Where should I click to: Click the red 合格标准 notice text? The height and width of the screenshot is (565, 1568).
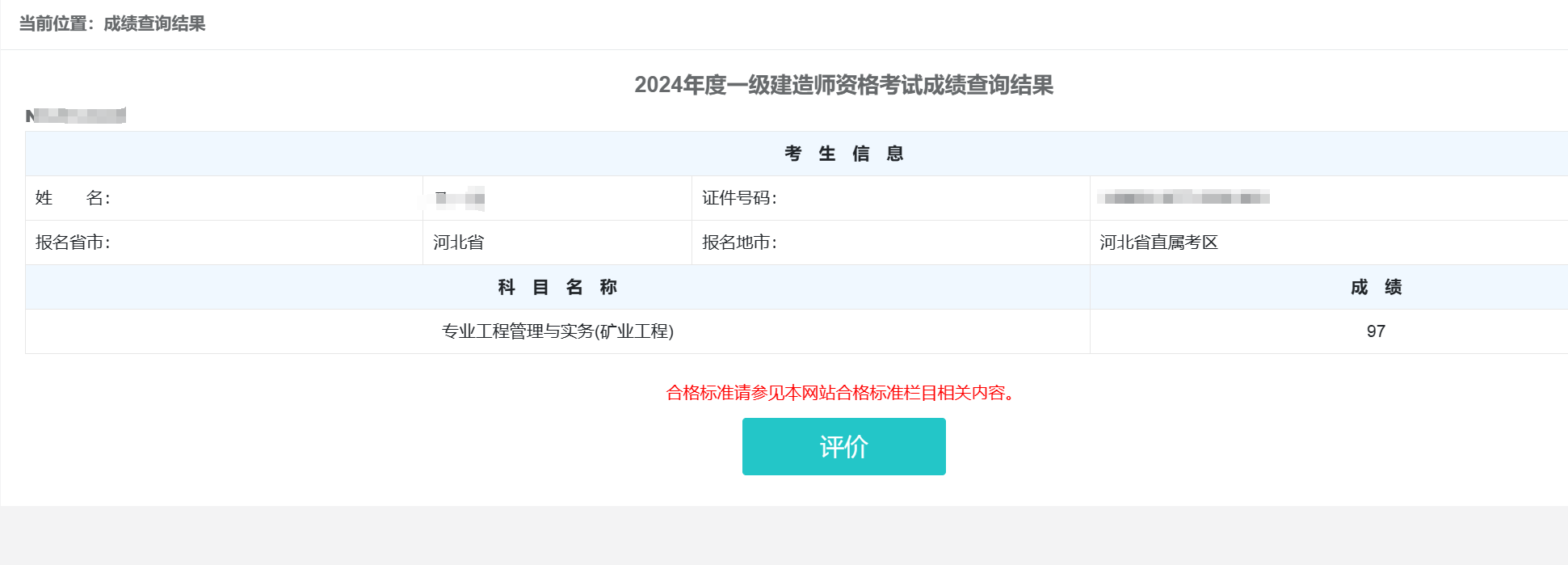click(x=840, y=393)
